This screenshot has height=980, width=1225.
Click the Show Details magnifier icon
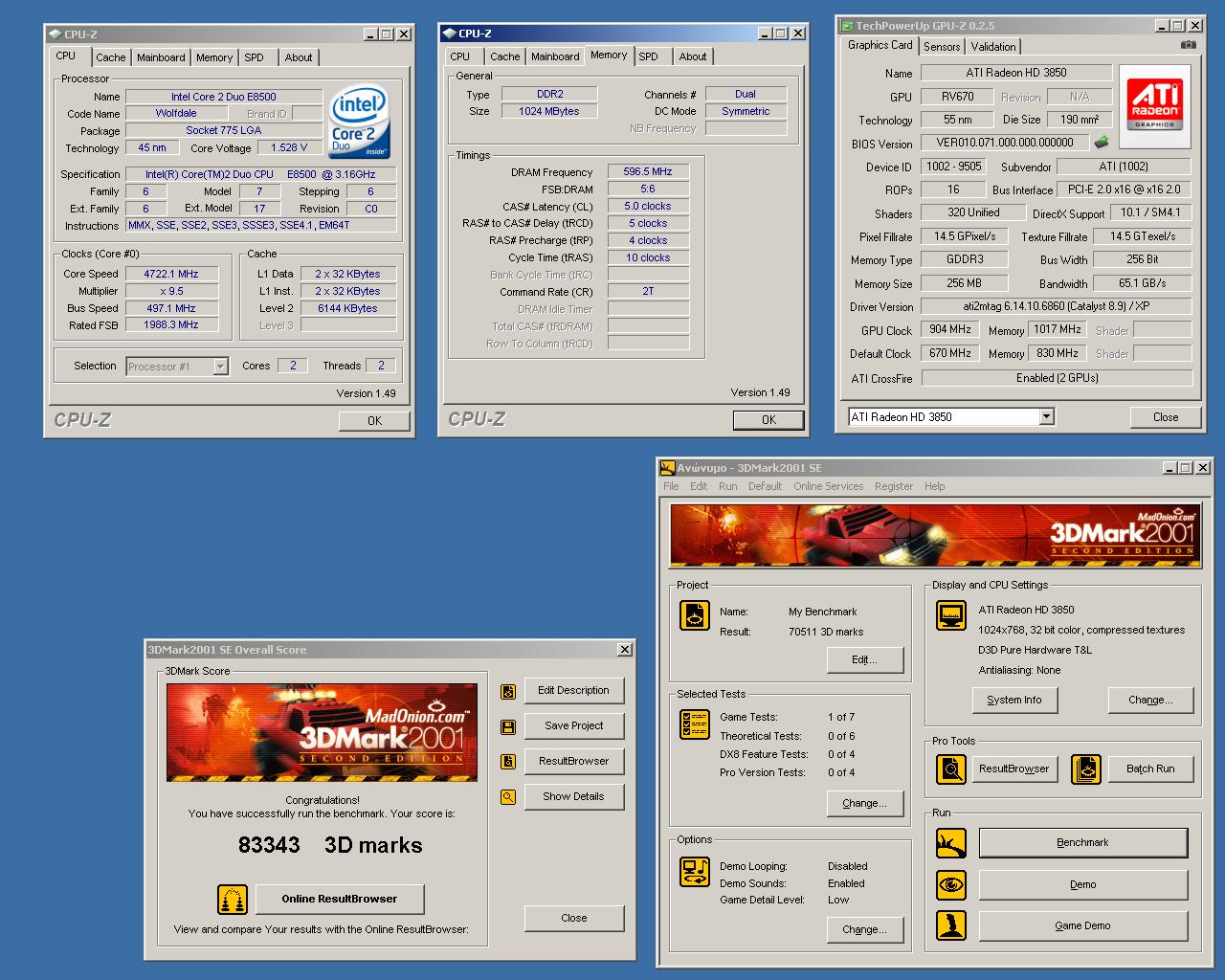tap(508, 797)
